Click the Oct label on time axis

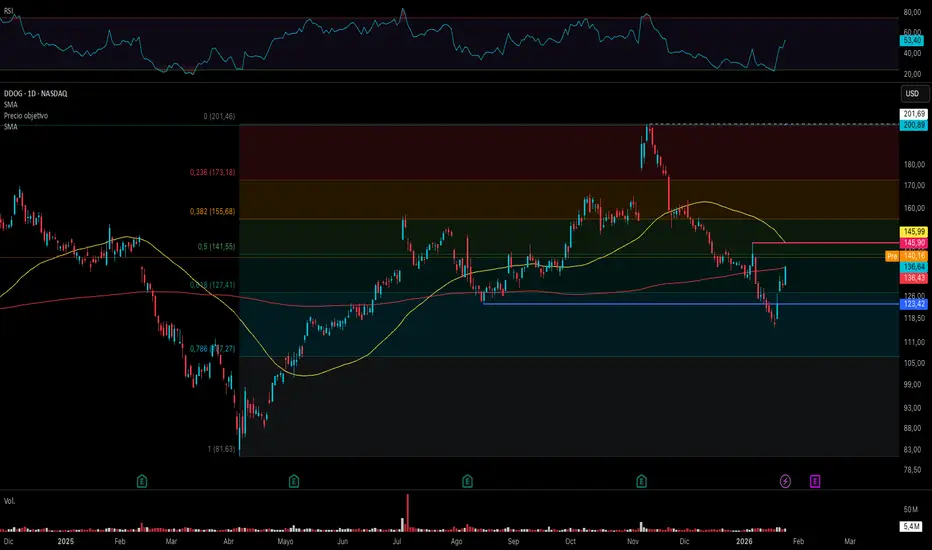(570, 541)
